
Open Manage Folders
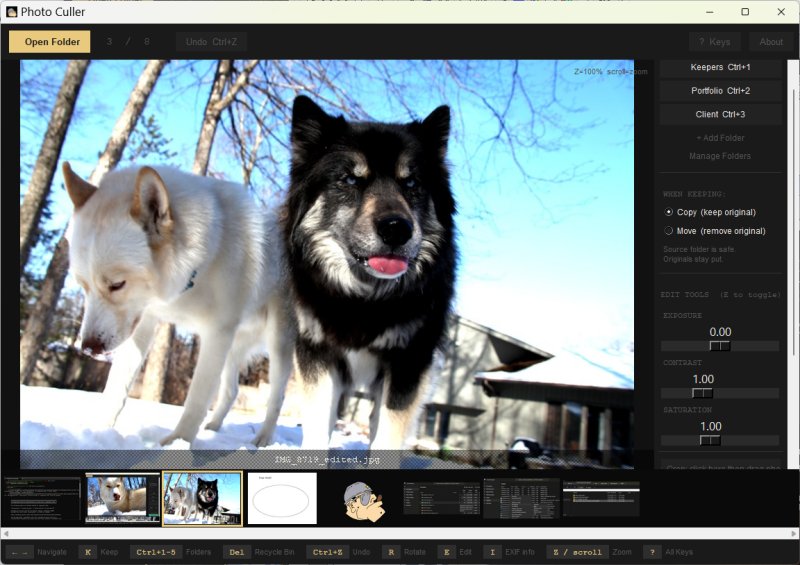(720, 156)
